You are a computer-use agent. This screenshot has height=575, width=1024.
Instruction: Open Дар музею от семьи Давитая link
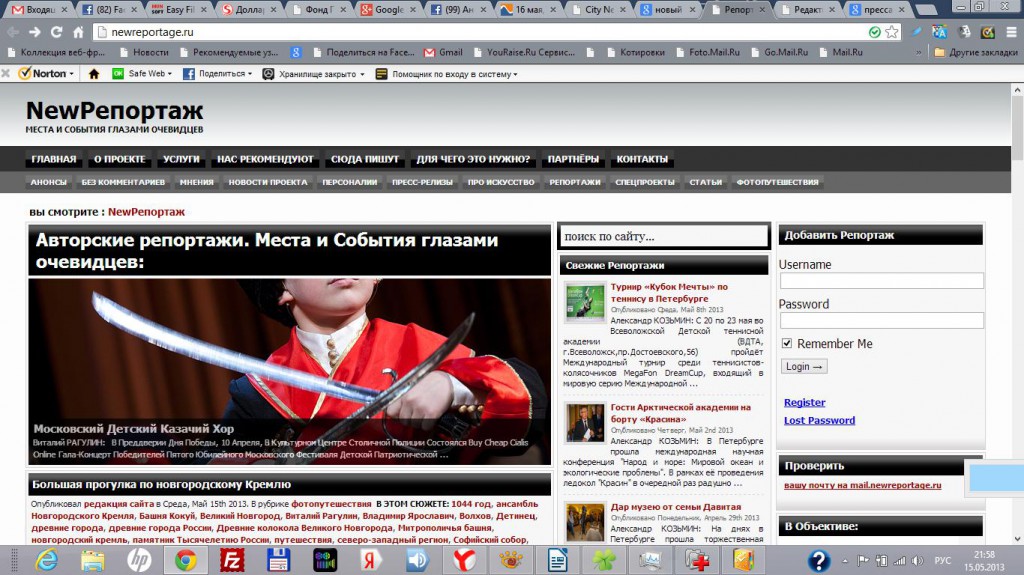(x=676, y=506)
